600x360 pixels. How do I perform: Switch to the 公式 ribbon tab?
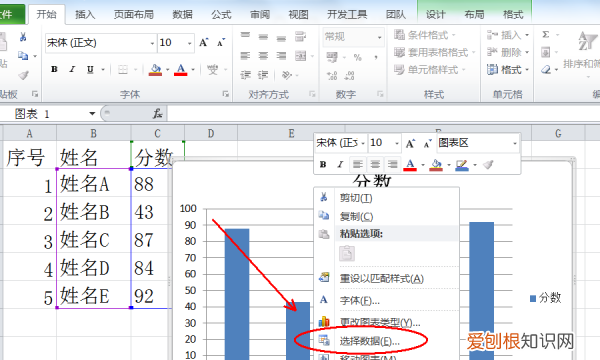221,15
